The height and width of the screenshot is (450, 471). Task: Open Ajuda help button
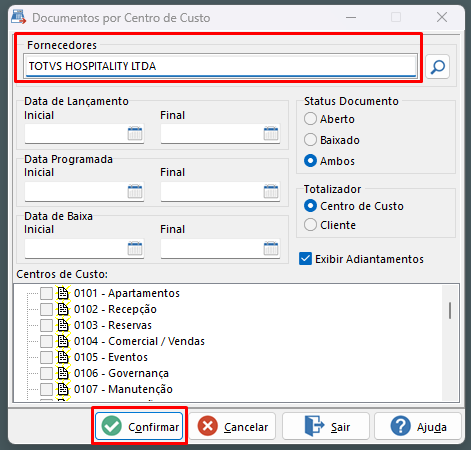click(x=418, y=426)
